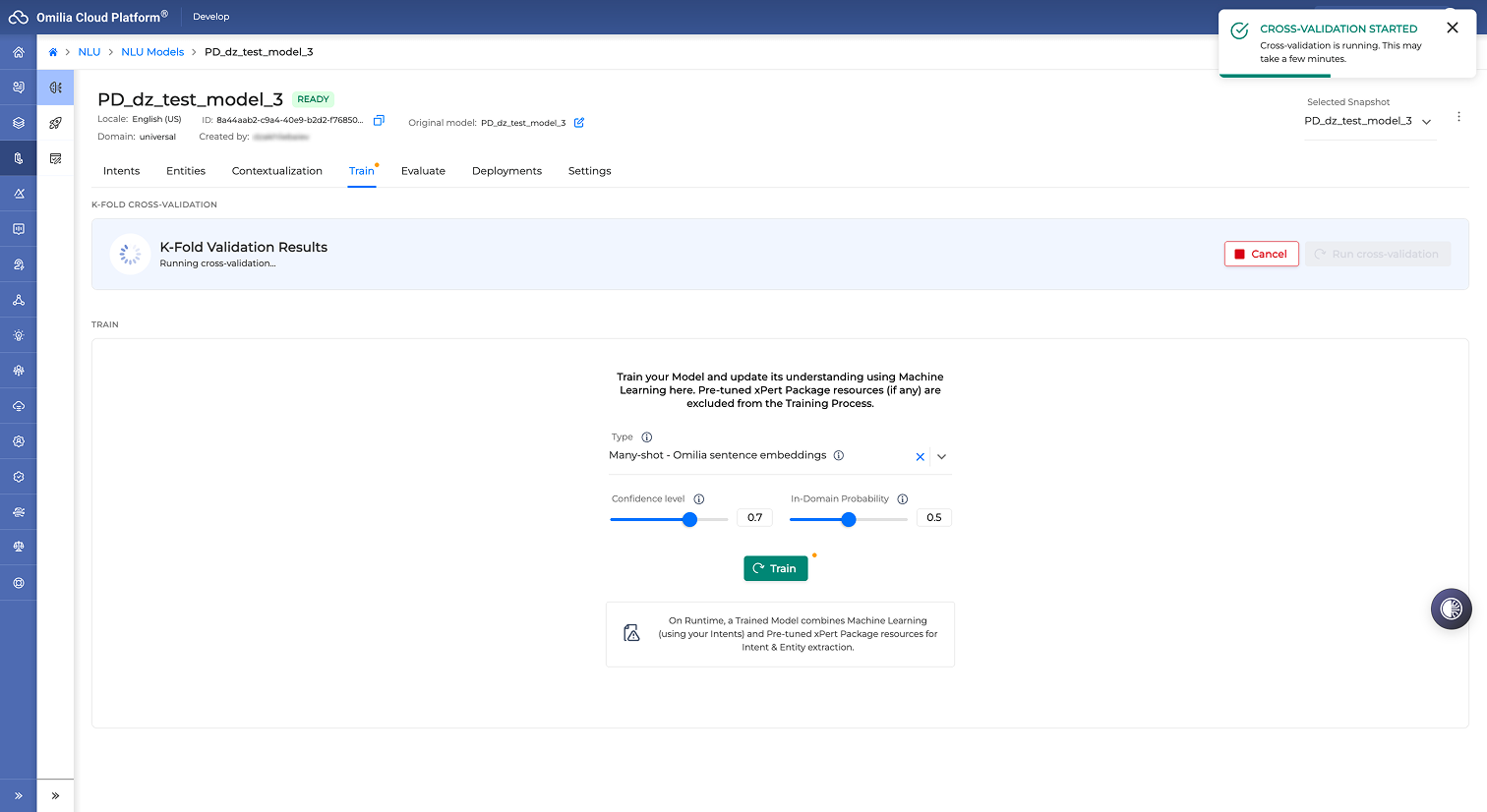Click the 'K-Fold Validation Results' heading
This screenshot has width=1487, height=812.
point(244,247)
